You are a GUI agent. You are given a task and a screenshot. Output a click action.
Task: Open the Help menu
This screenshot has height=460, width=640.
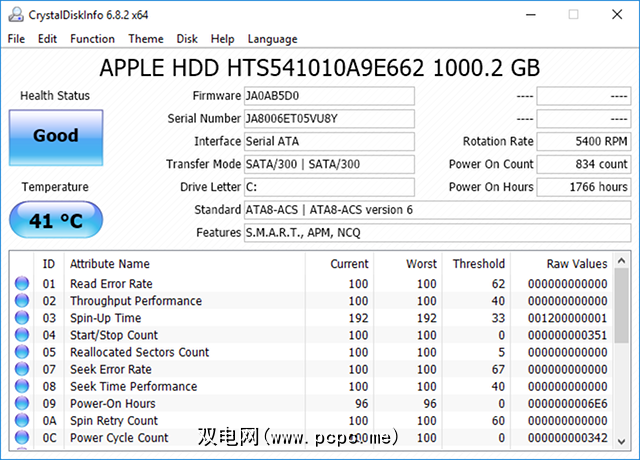222,39
